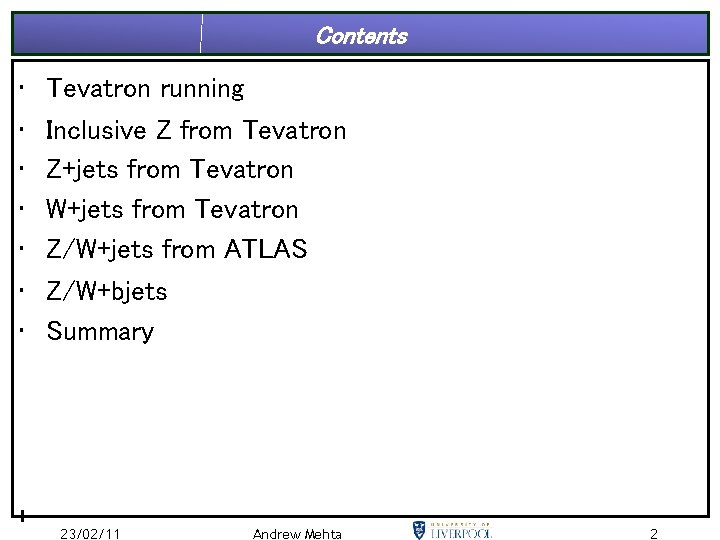
Task: Click the cross mark at bottom-left frame corner
Action: [22, 516]
